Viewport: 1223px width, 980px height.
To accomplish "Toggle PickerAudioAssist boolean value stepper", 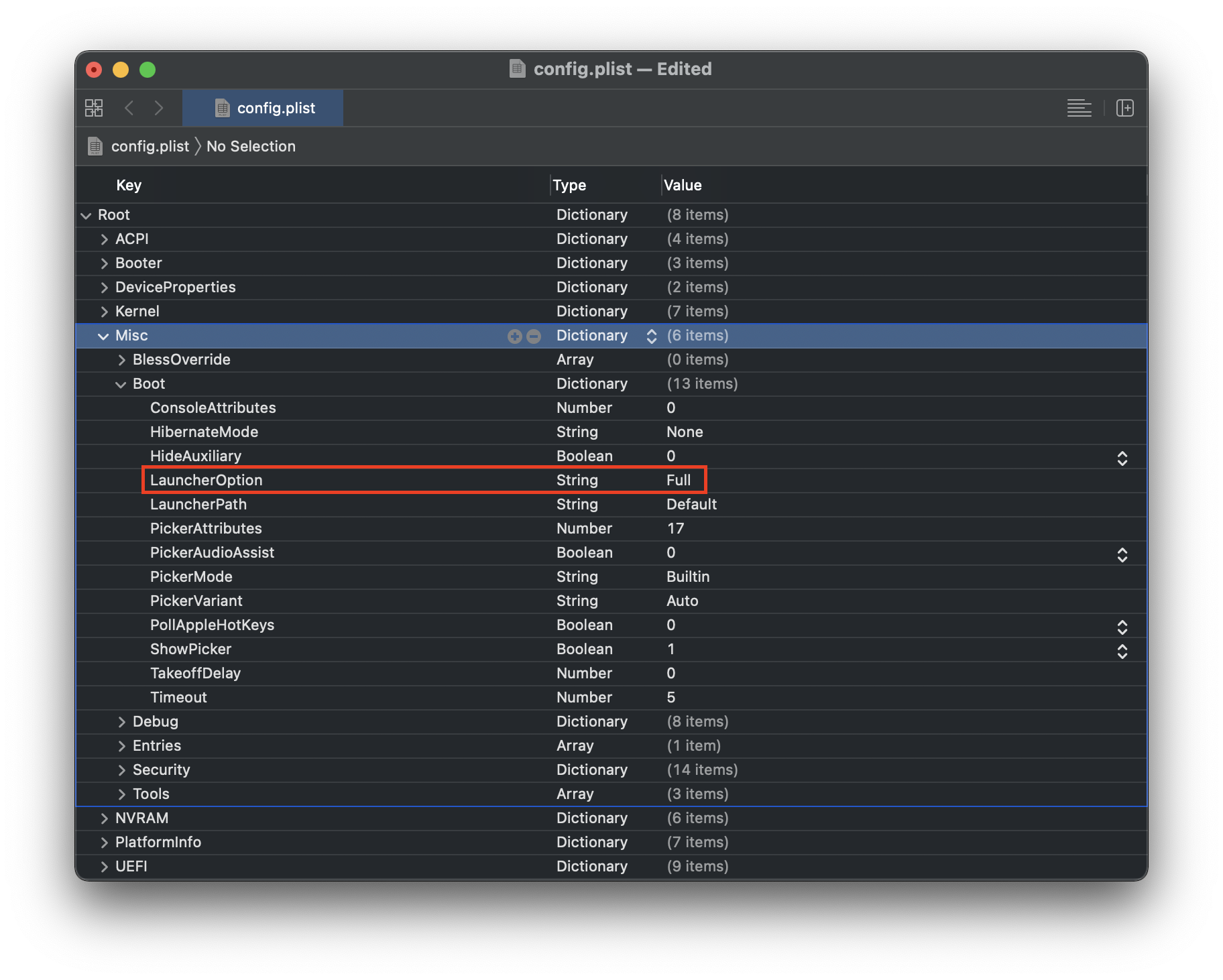I will 1122,555.
